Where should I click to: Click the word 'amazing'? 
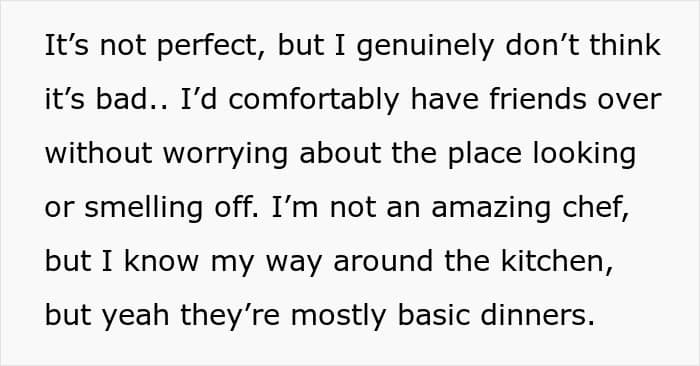coord(491,209)
